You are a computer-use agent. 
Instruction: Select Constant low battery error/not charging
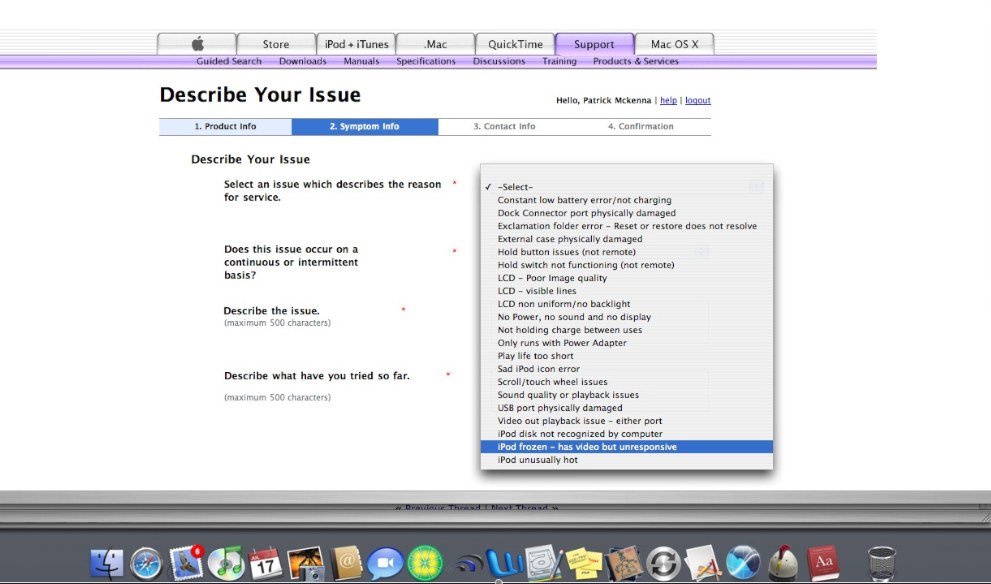pos(626,200)
